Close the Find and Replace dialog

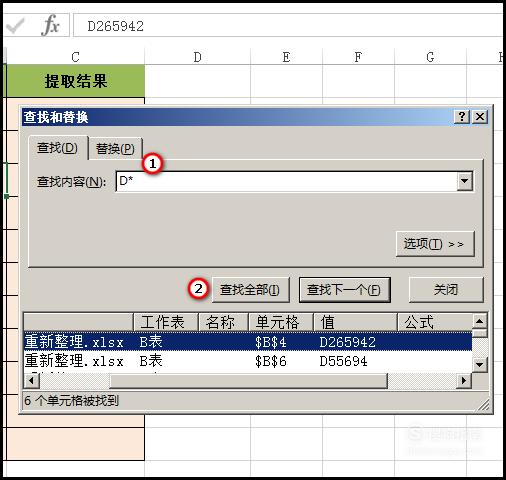click(x=480, y=117)
